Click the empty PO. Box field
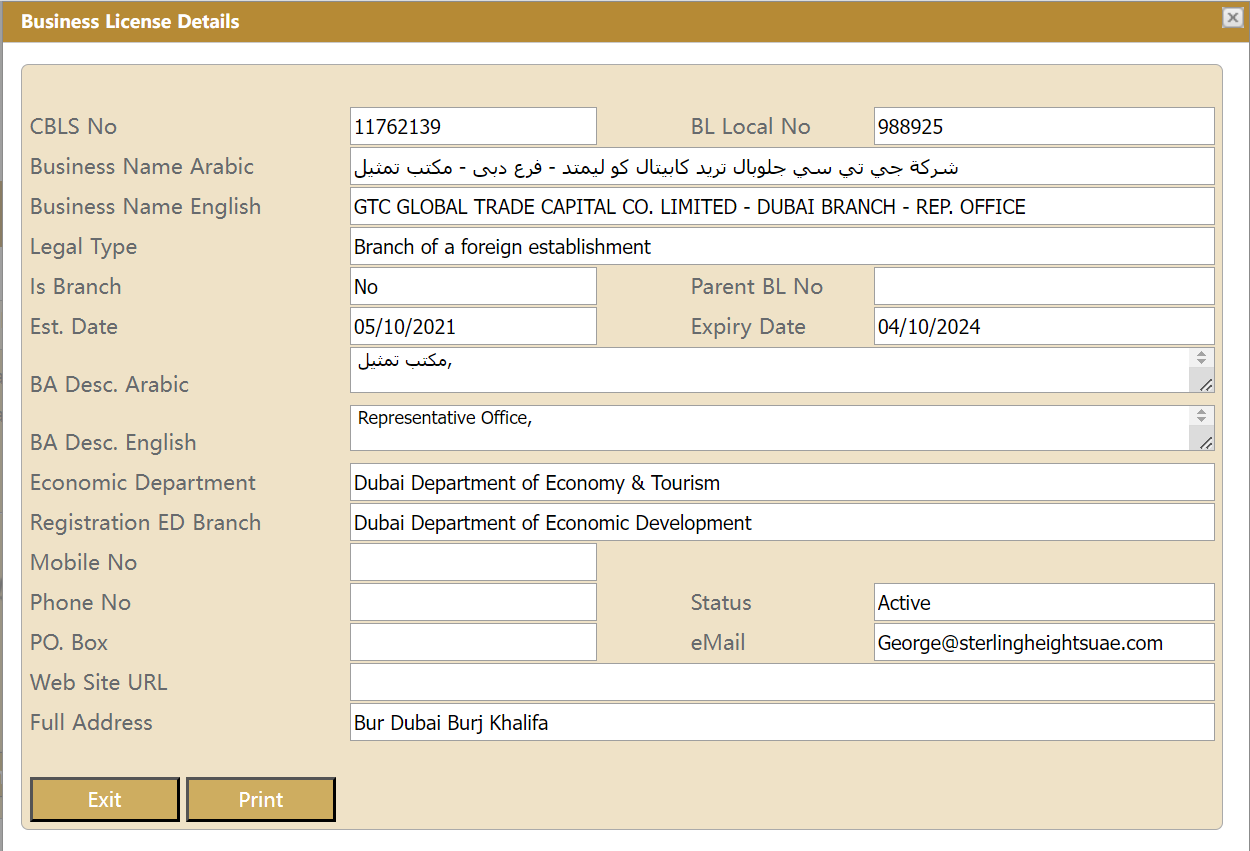This screenshot has height=851, width=1250. tap(473, 642)
